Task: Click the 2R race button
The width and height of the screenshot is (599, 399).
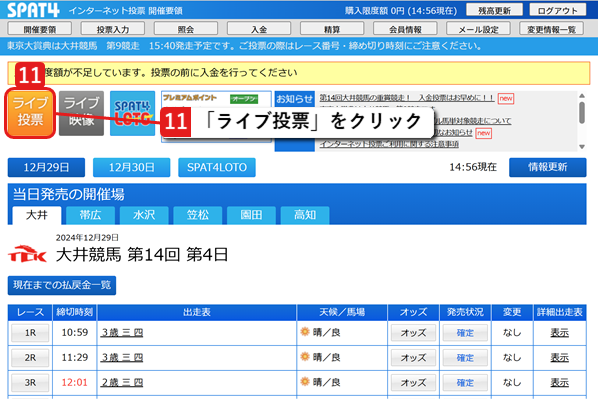Action: (x=30, y=358)
